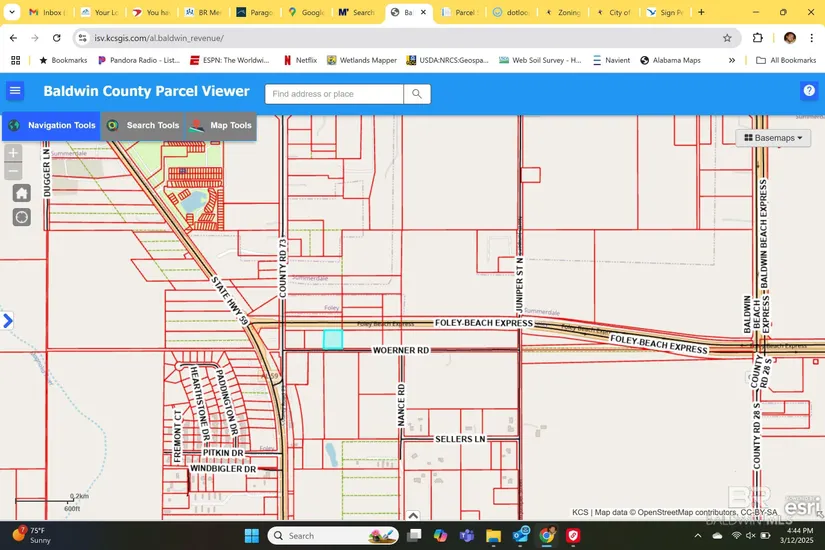The image size is (825, 550).
Task: Expand the bottom panel chevron
Action: click(413, 516)
